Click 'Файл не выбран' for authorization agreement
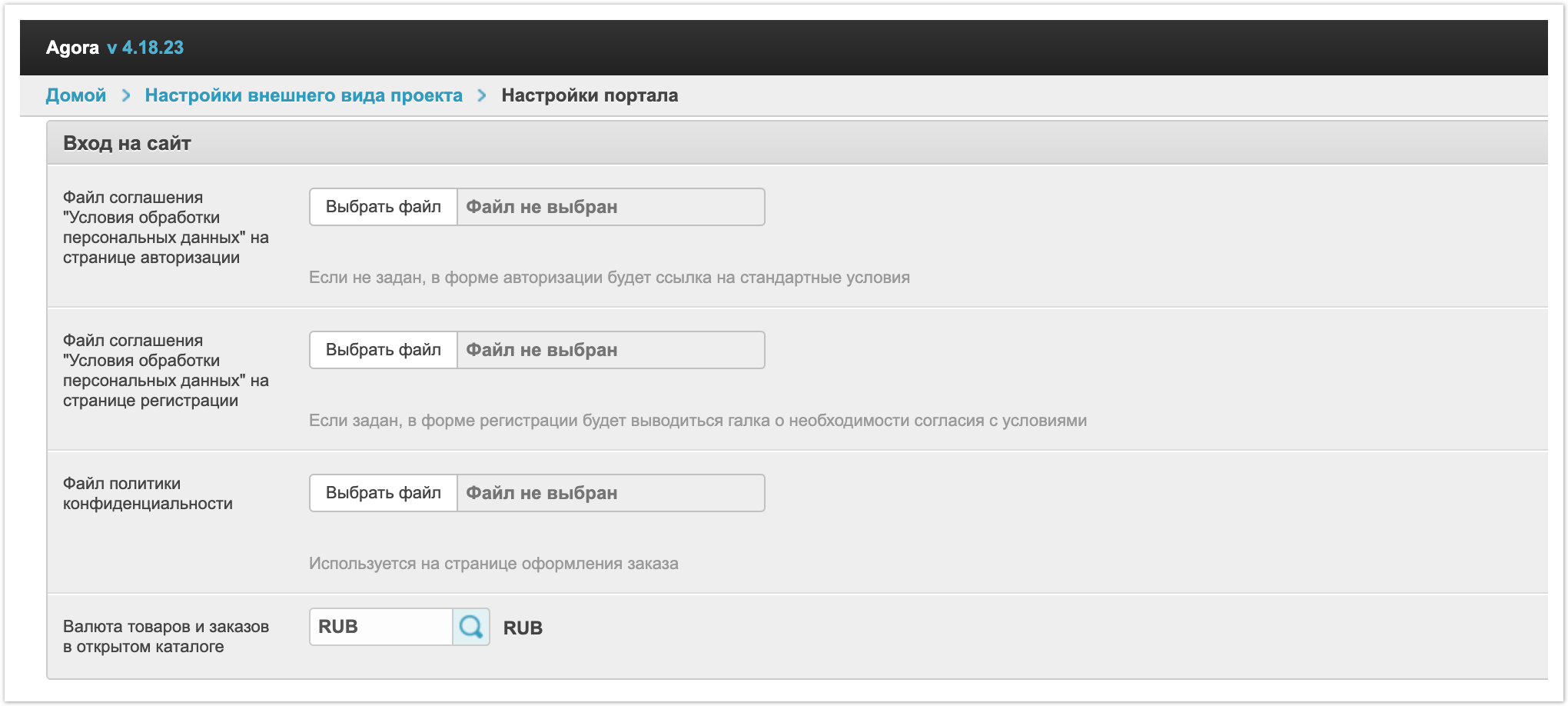 pos(541,207)
